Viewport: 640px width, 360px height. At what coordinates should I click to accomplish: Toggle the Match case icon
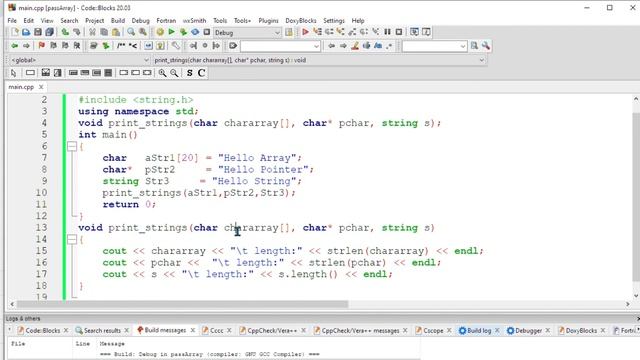[x=378, y=46]
